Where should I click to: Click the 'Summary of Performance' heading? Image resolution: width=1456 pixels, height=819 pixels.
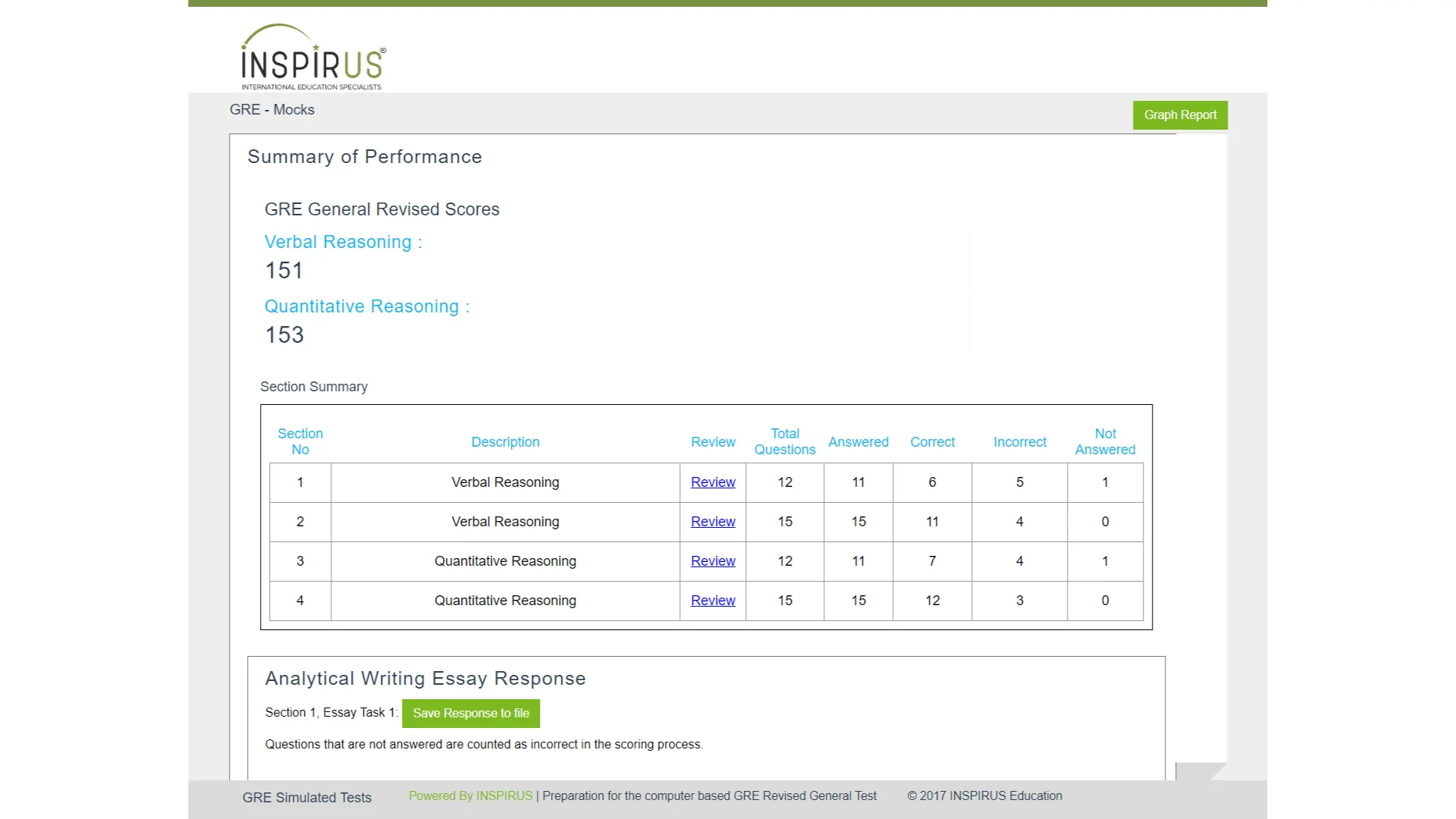[365, 157]
